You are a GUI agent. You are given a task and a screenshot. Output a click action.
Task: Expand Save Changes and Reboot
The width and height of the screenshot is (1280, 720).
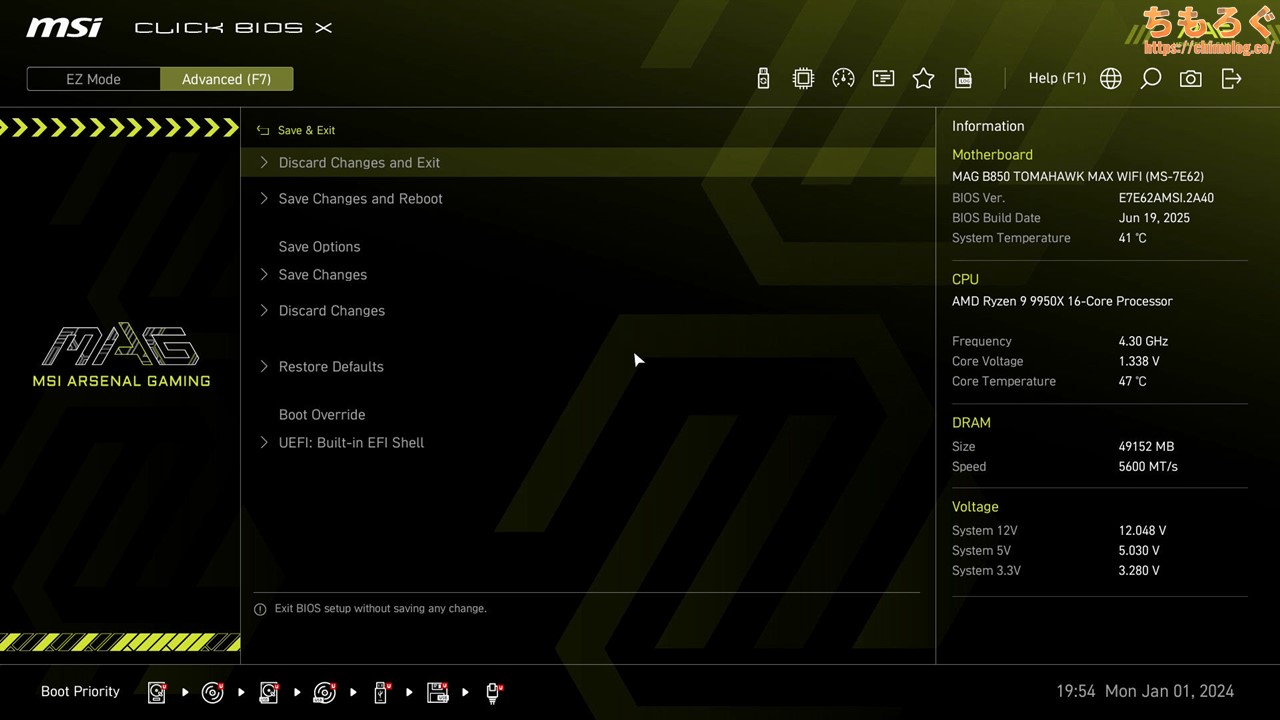click(x=360, y=199)
